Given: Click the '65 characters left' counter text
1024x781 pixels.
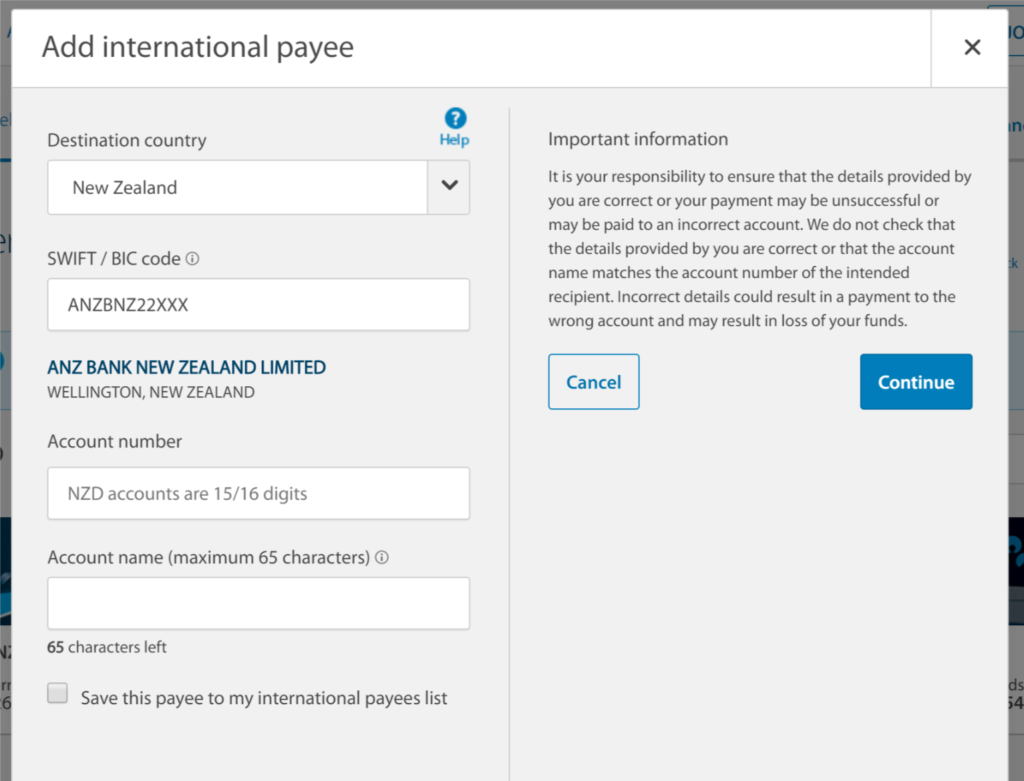Looking at the screenshot, I should 107,647.
